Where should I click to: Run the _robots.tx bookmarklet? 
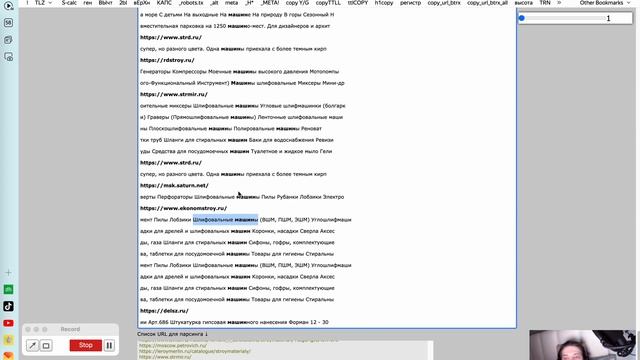(x=191, y=2)
